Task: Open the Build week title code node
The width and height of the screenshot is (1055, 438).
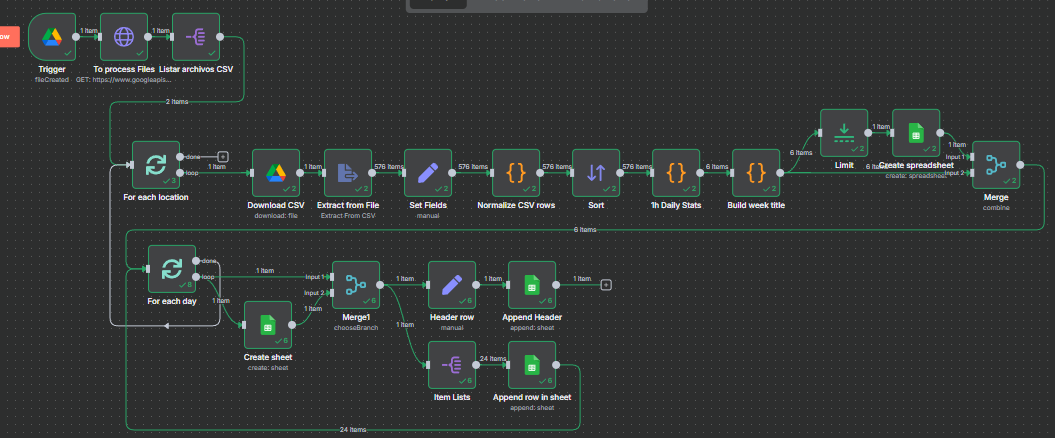Action: point(756,173)
